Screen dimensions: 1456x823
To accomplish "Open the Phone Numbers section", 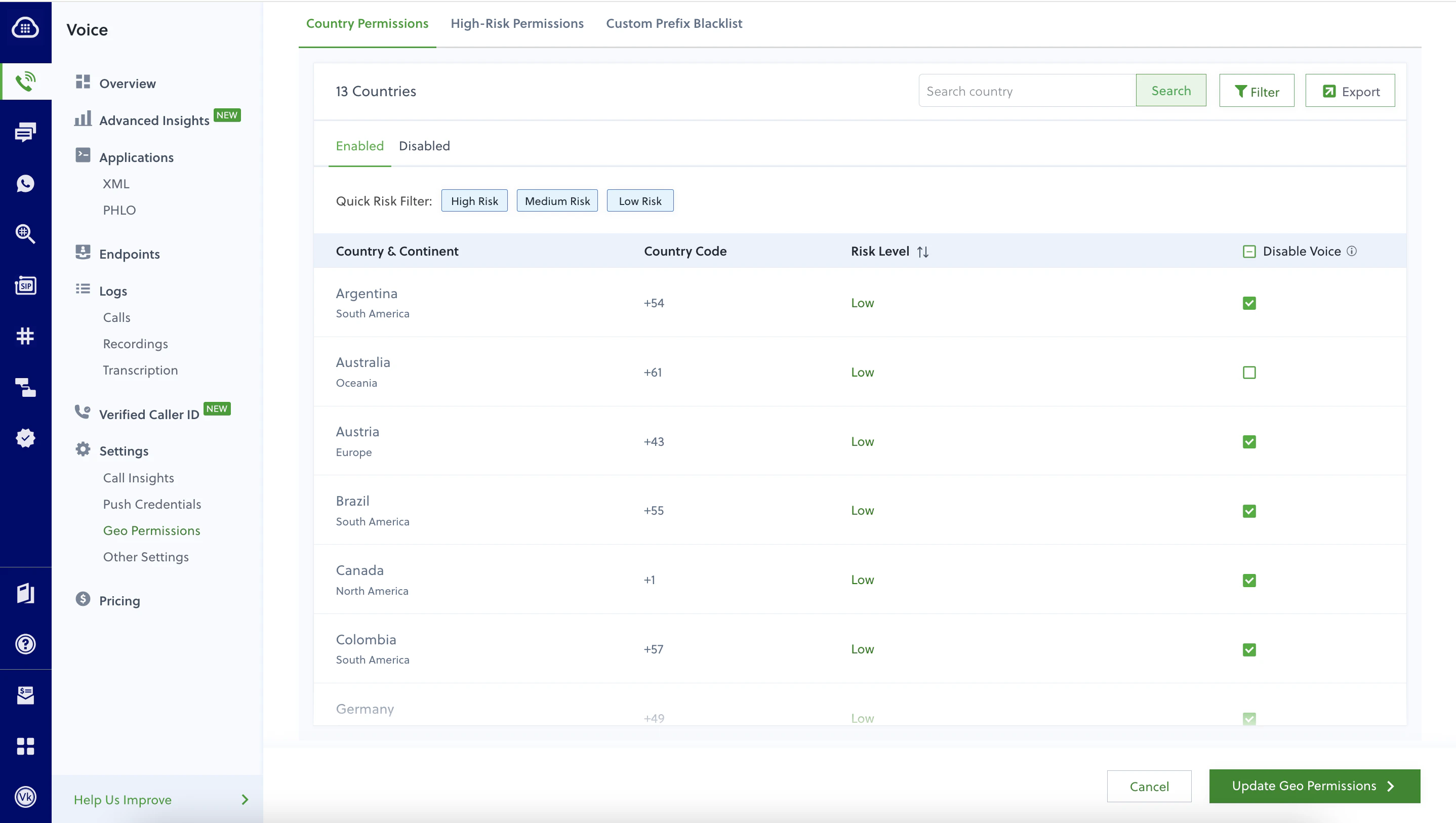I will click(25, 336).
